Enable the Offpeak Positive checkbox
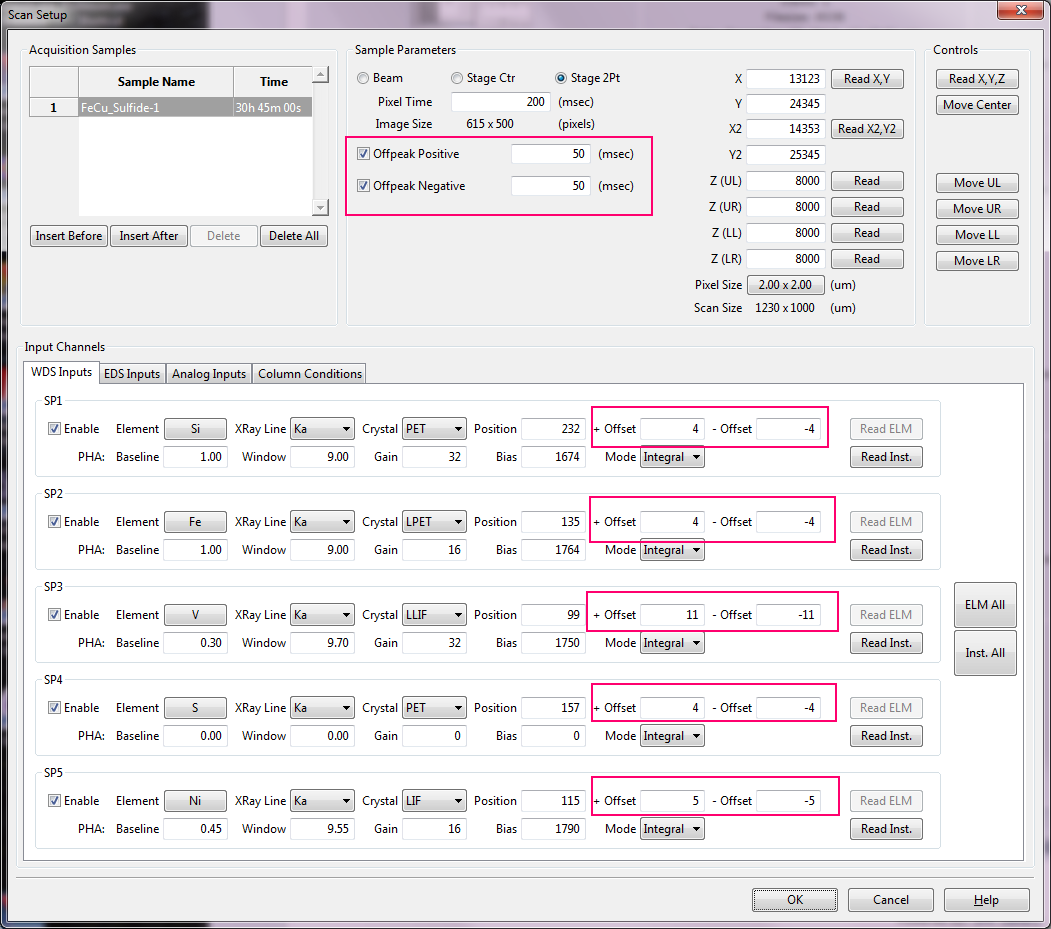Viewport: 1051px width, 929px height. 364,154
